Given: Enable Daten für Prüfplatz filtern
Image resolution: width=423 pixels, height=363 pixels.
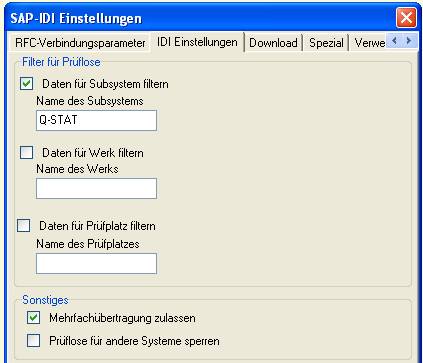Looking at the screenshot, I should point(23,226).
